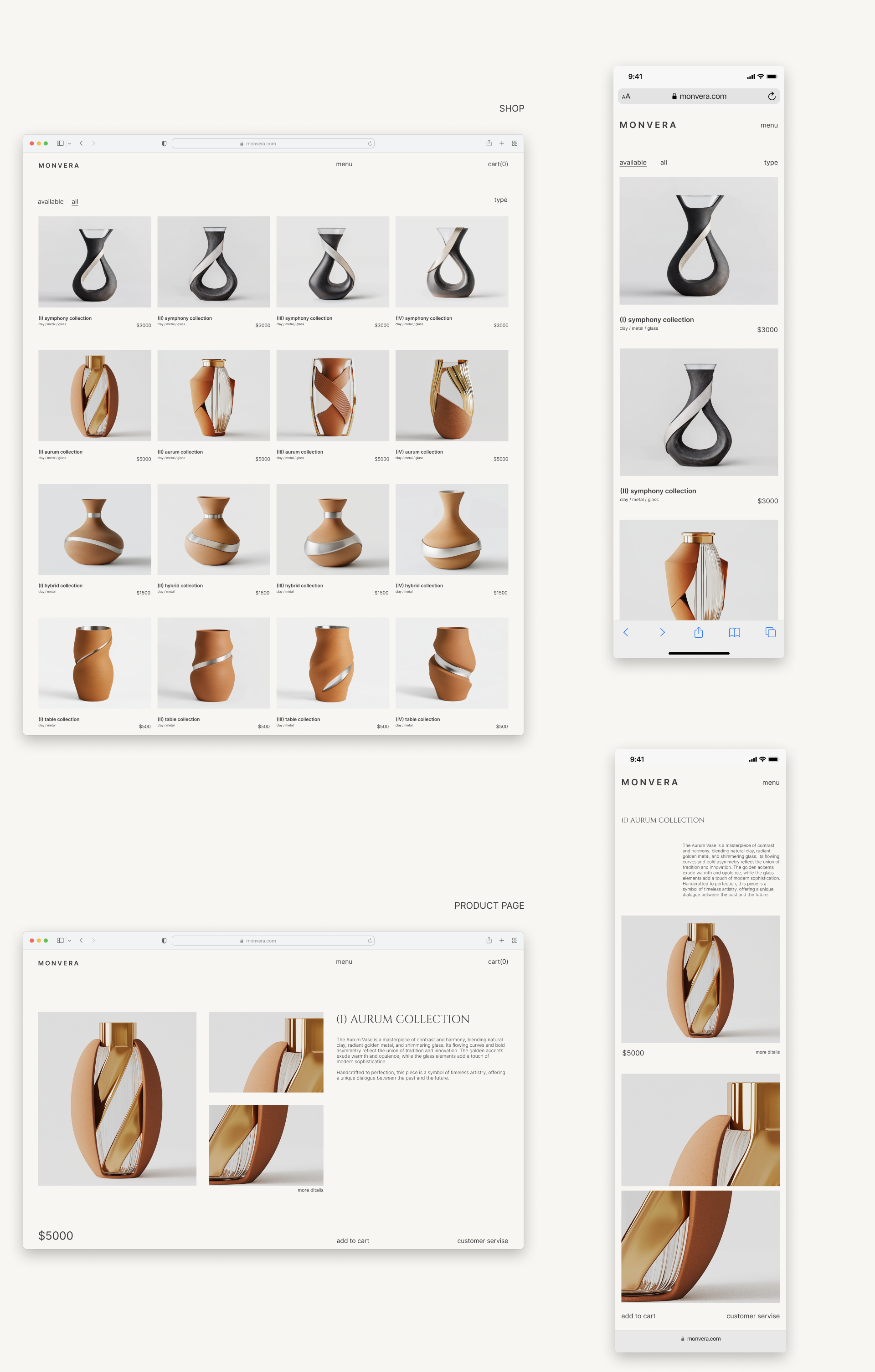
Task: Click the reload icon in mobile Safari address bar
Action: pyautogui.click(x=771, y=96)
